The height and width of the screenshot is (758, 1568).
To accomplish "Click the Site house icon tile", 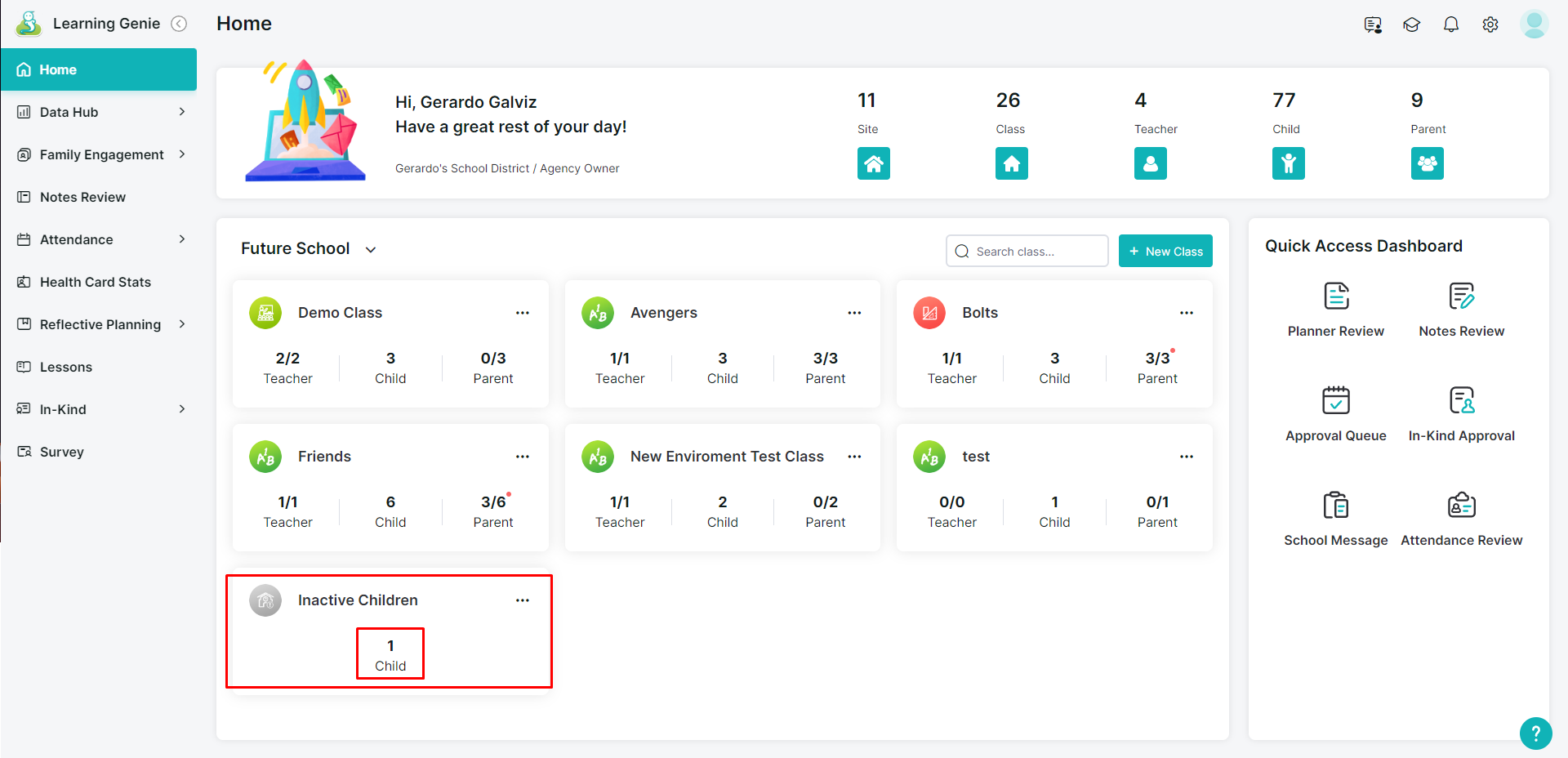I will click(x=873, y=163).
